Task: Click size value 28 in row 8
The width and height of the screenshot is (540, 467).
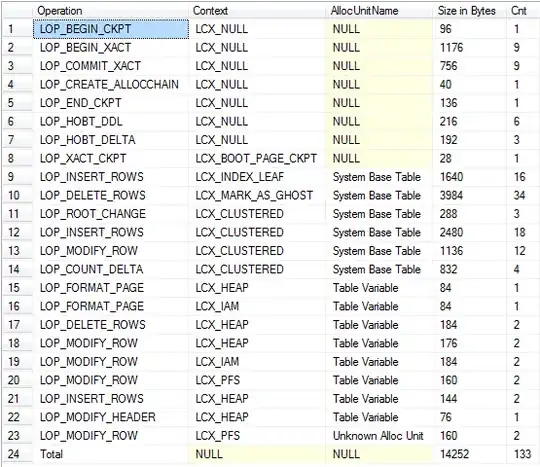Action: coord(445,158)
